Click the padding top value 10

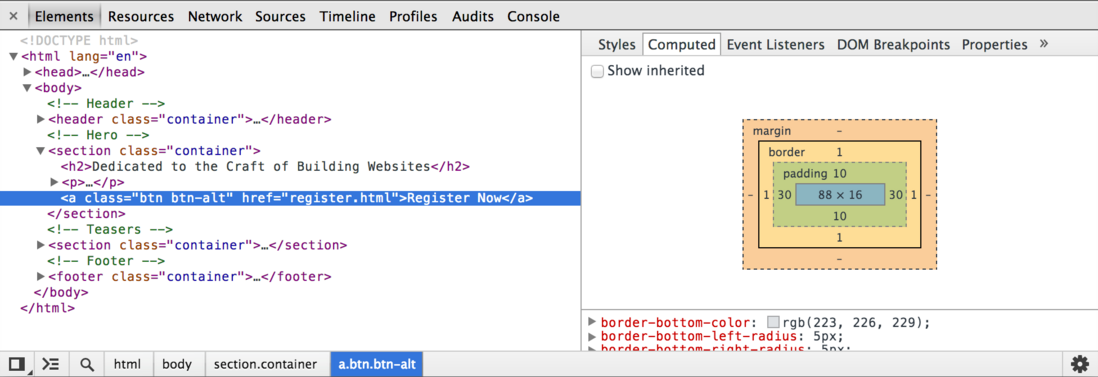click(840, 174)
